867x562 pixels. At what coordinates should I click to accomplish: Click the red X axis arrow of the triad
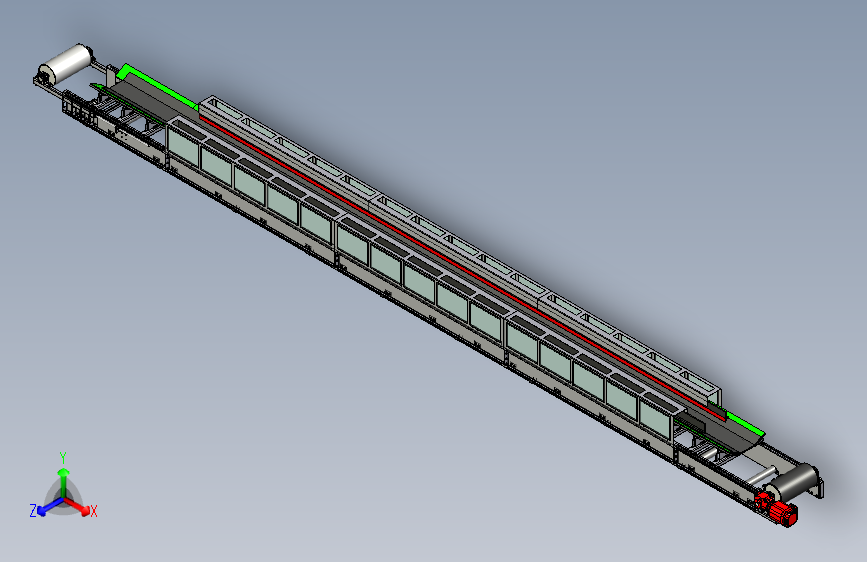[x=78, y=507]
